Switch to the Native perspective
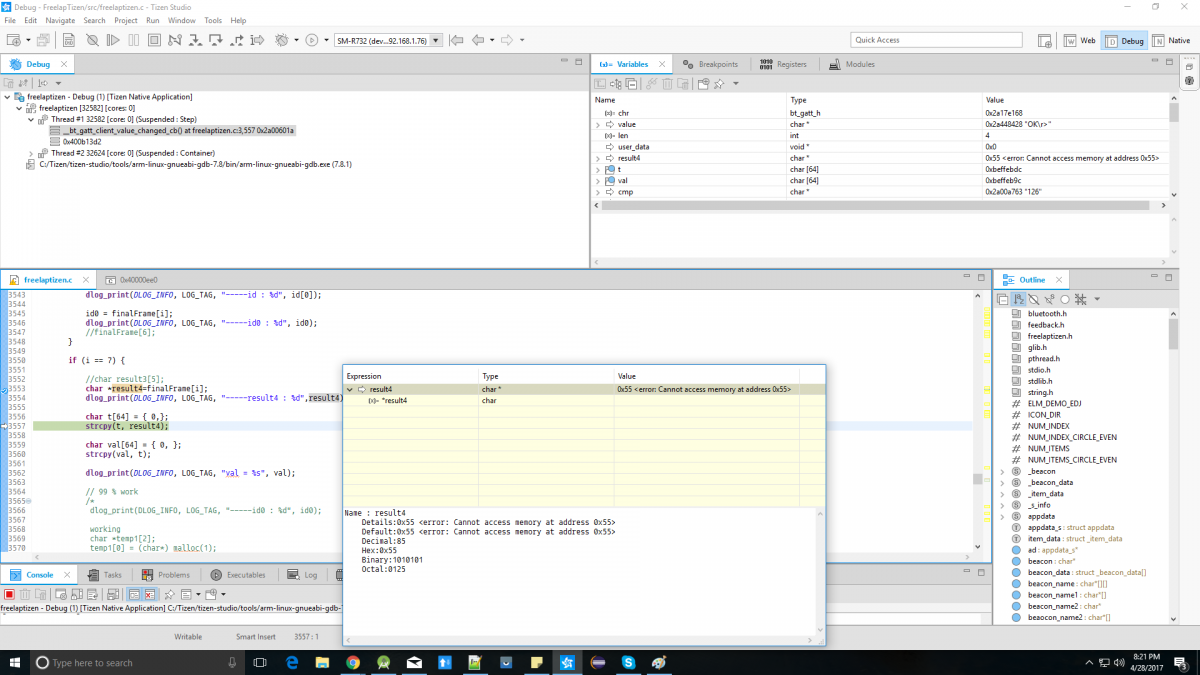 (1170, 40)
